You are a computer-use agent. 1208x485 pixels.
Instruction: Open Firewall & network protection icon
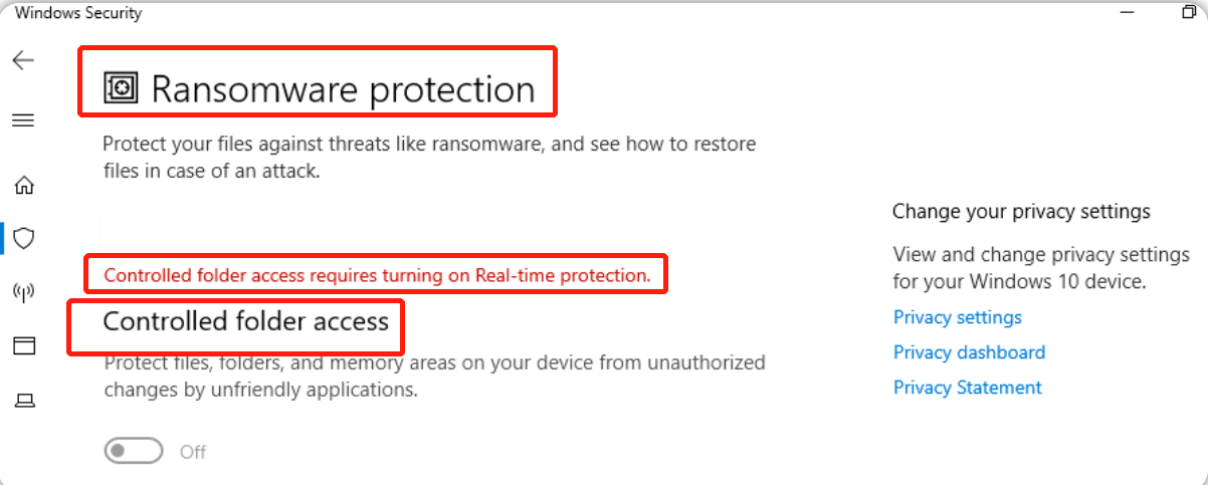[23, 292]
